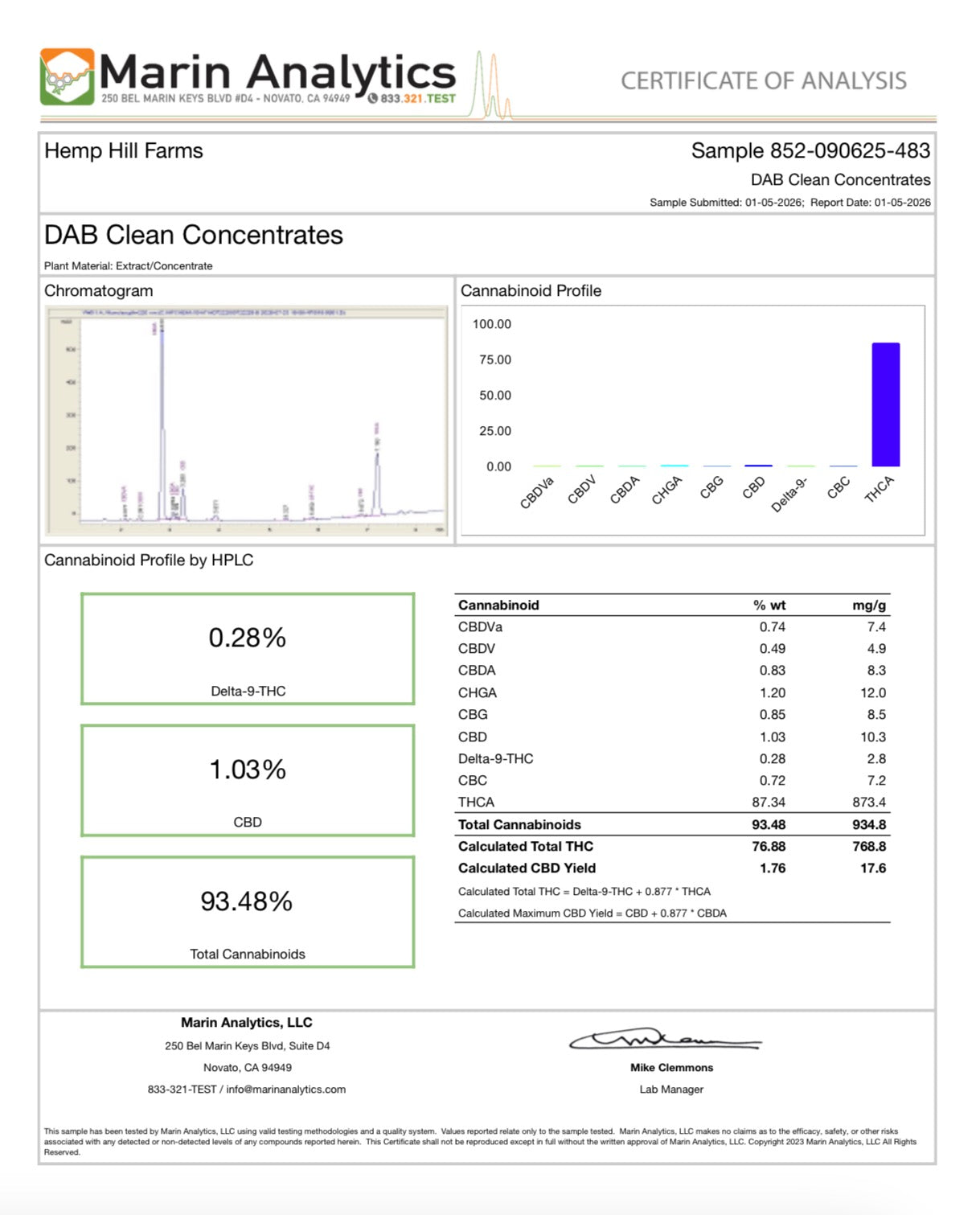Open the Chromatogram plot image
Viewport: 980px width, 1215px height.
pyautogui.click(x=247, y=420)
